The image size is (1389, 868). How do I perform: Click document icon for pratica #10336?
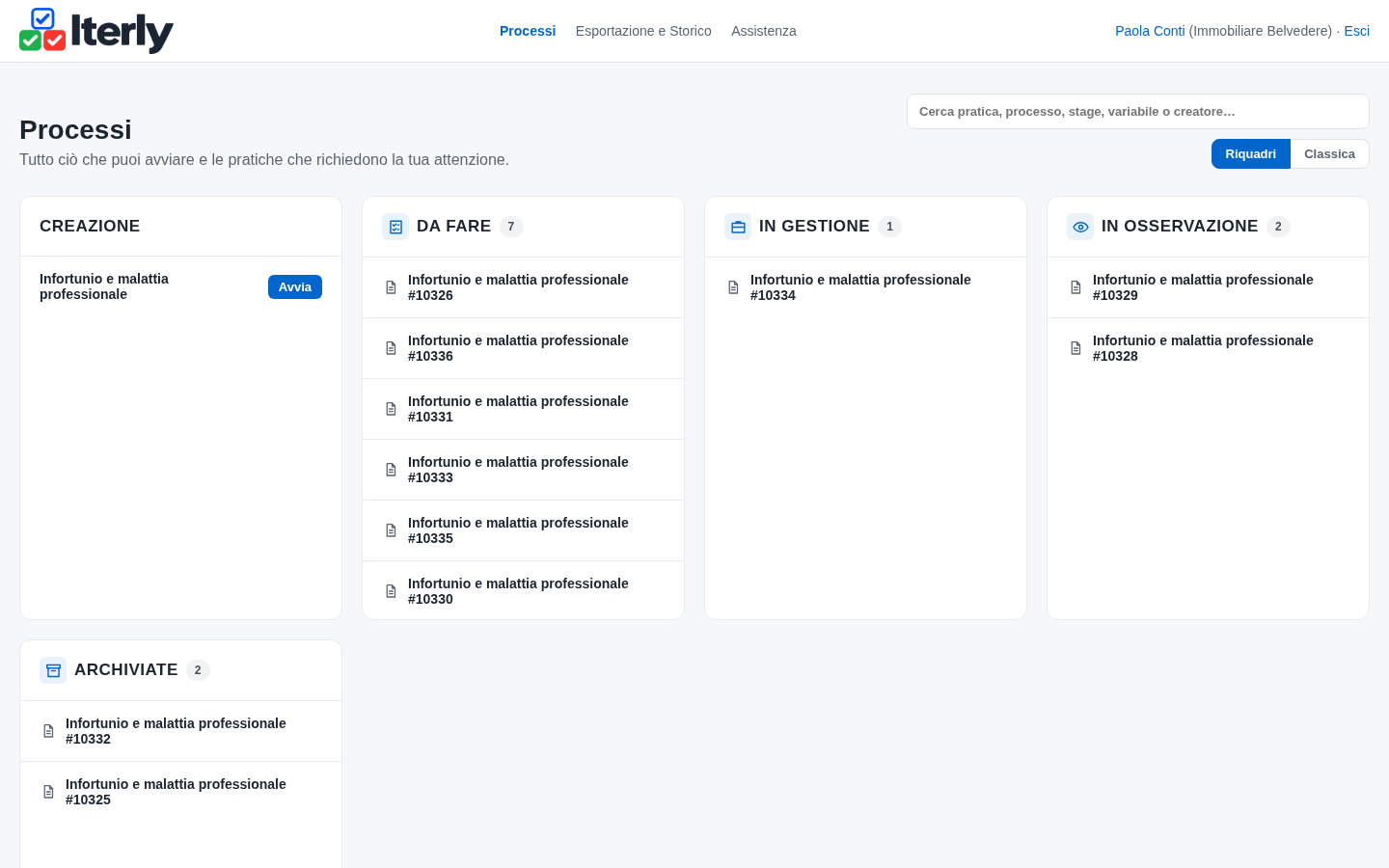tap(391, 348)
